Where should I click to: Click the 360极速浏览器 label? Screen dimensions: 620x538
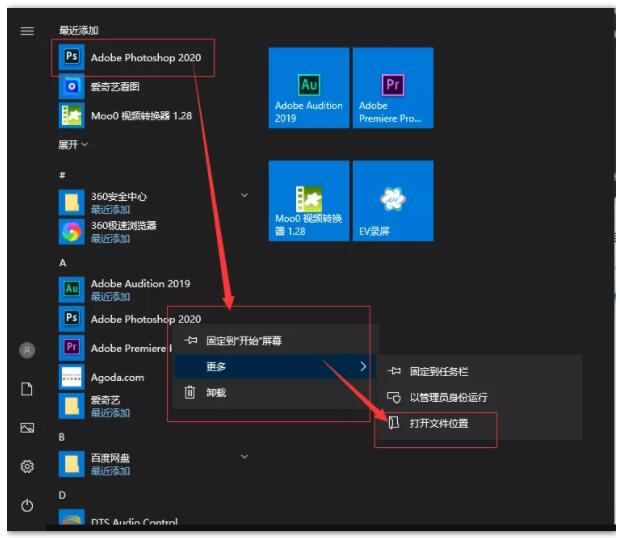coord(124,225)
